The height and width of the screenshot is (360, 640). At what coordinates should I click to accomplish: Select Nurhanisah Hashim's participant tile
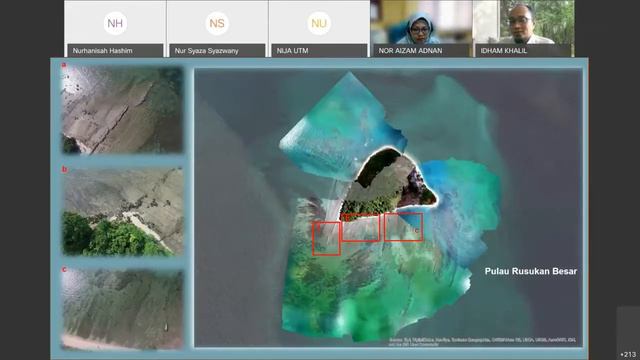coord(115,29)
